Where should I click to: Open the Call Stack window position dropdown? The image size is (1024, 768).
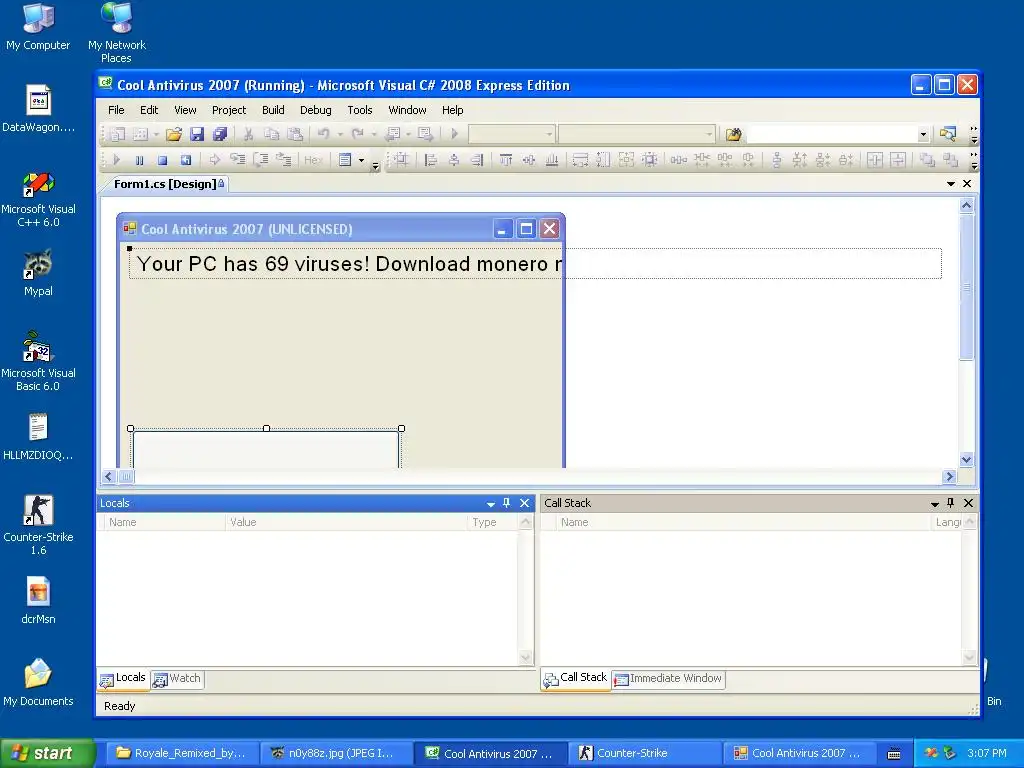935,504
